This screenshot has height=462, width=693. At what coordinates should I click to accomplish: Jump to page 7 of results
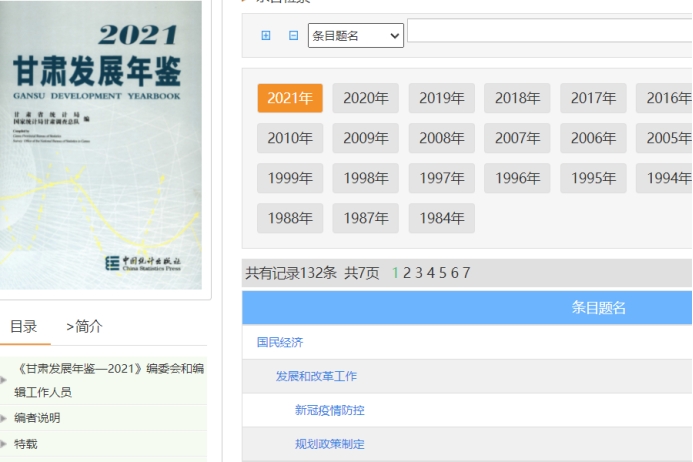[466, 273]
